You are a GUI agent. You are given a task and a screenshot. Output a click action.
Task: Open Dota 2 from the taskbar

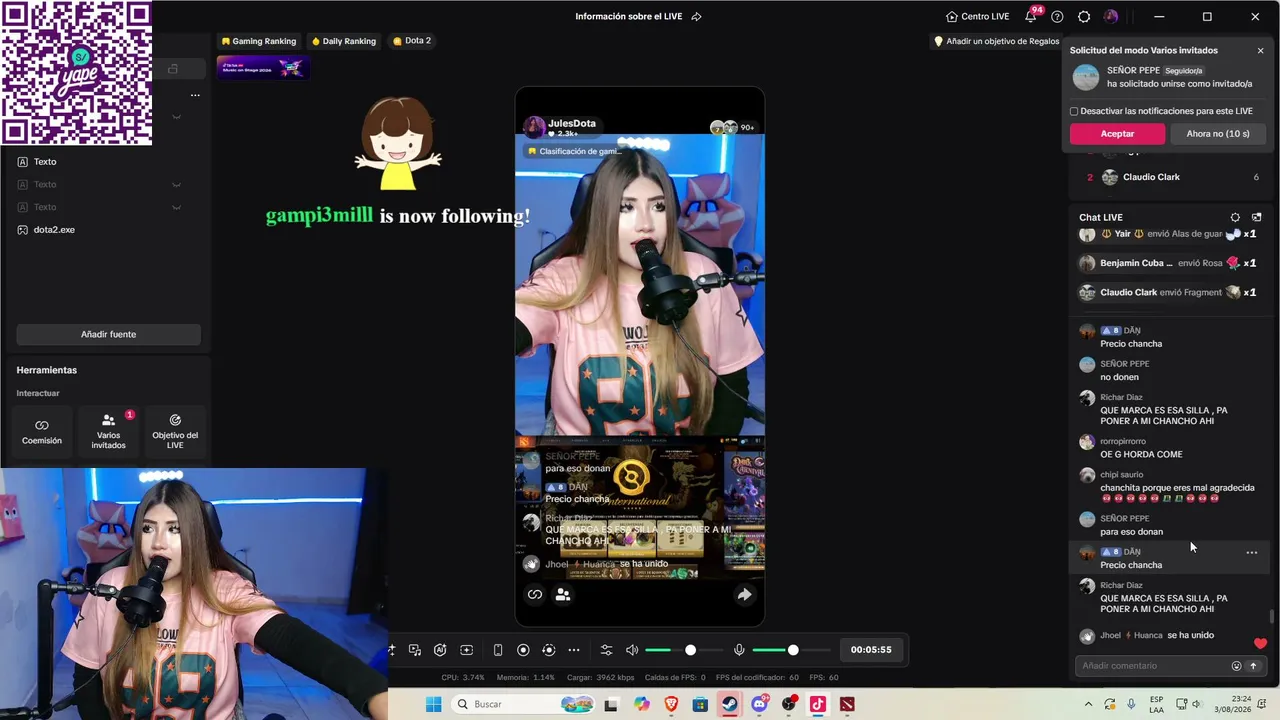(x=847, y=704)
